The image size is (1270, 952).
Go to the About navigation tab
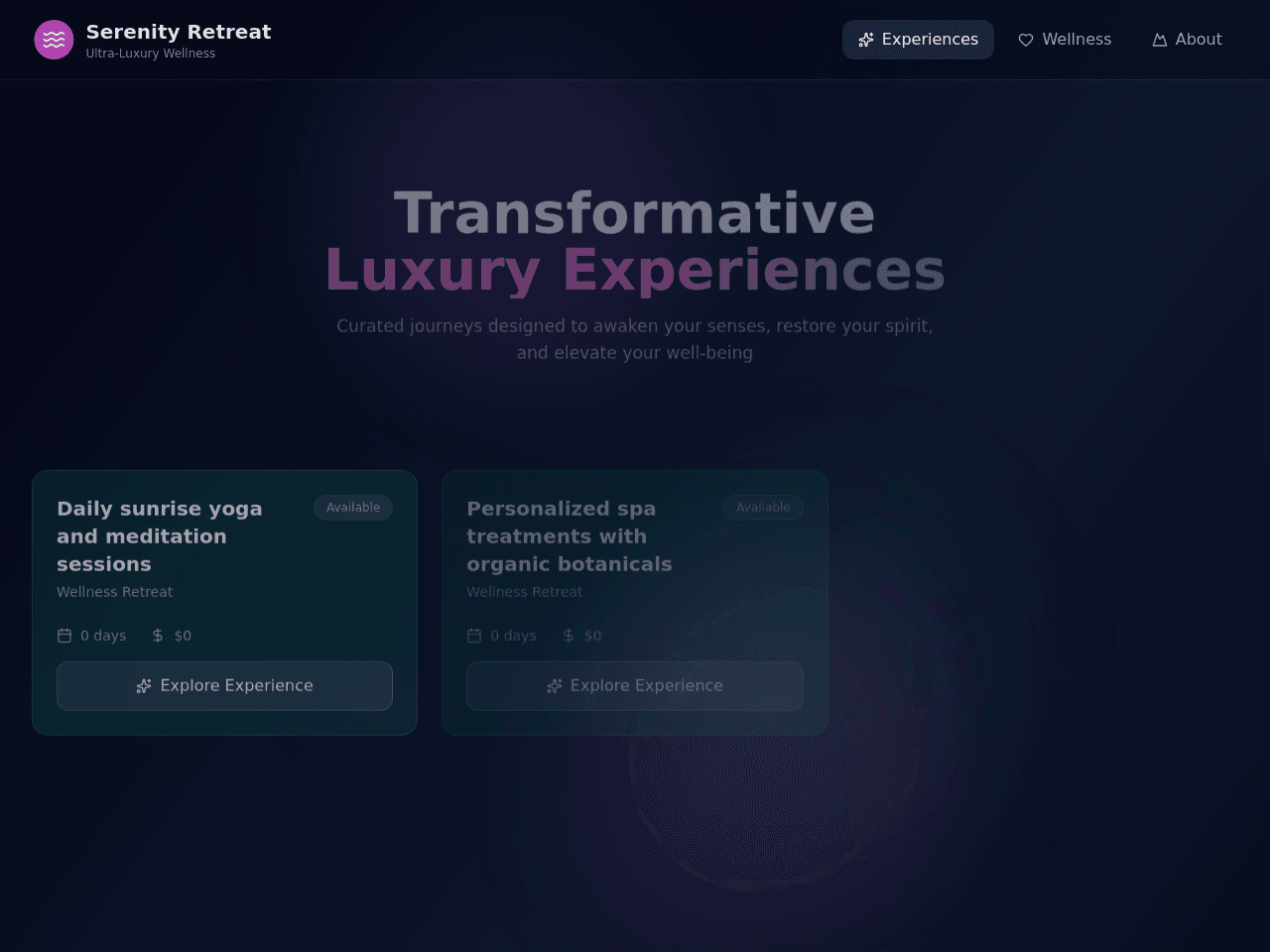coord(1187,40)
